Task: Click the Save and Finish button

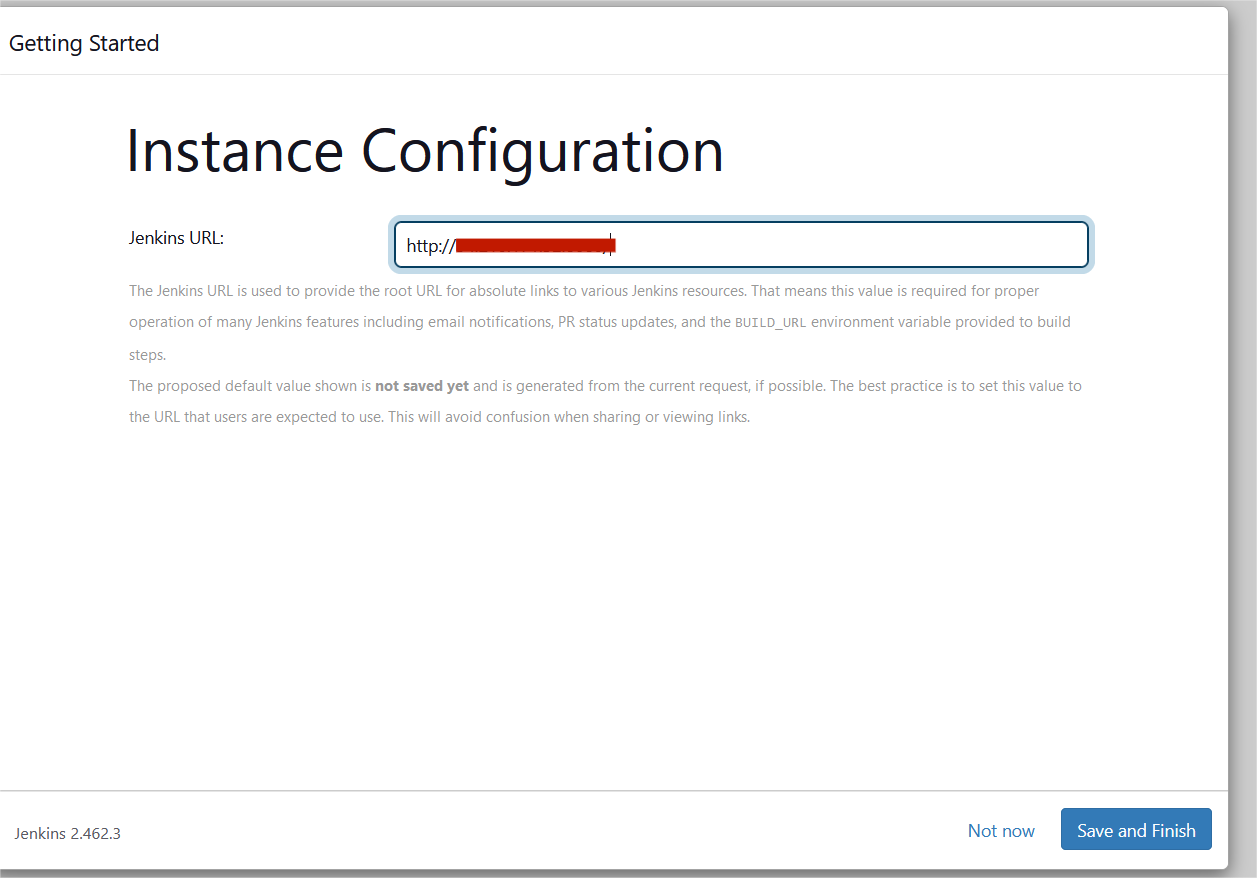Action: pyautogui.click(x=1136, y=830)
